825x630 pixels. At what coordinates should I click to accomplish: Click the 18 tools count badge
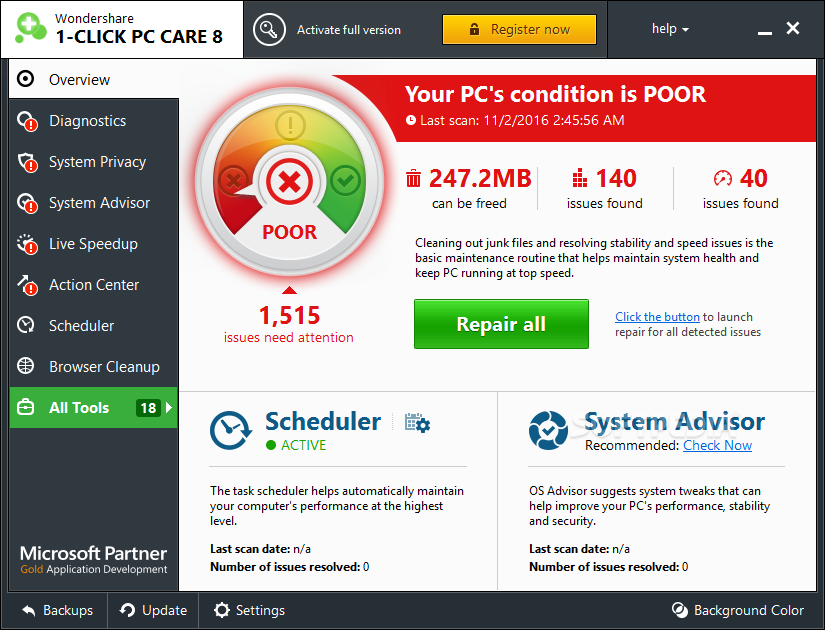[x=148, y=408]
